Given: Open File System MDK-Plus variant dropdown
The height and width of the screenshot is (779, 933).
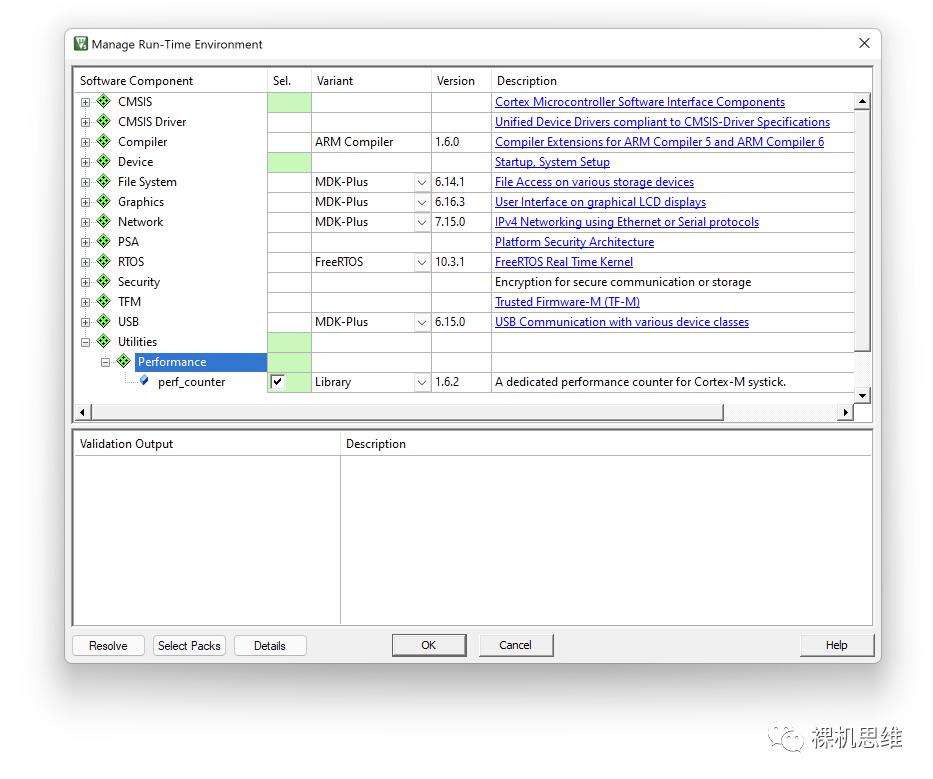Looking at the screenshot, I should [x=422, y=182].
